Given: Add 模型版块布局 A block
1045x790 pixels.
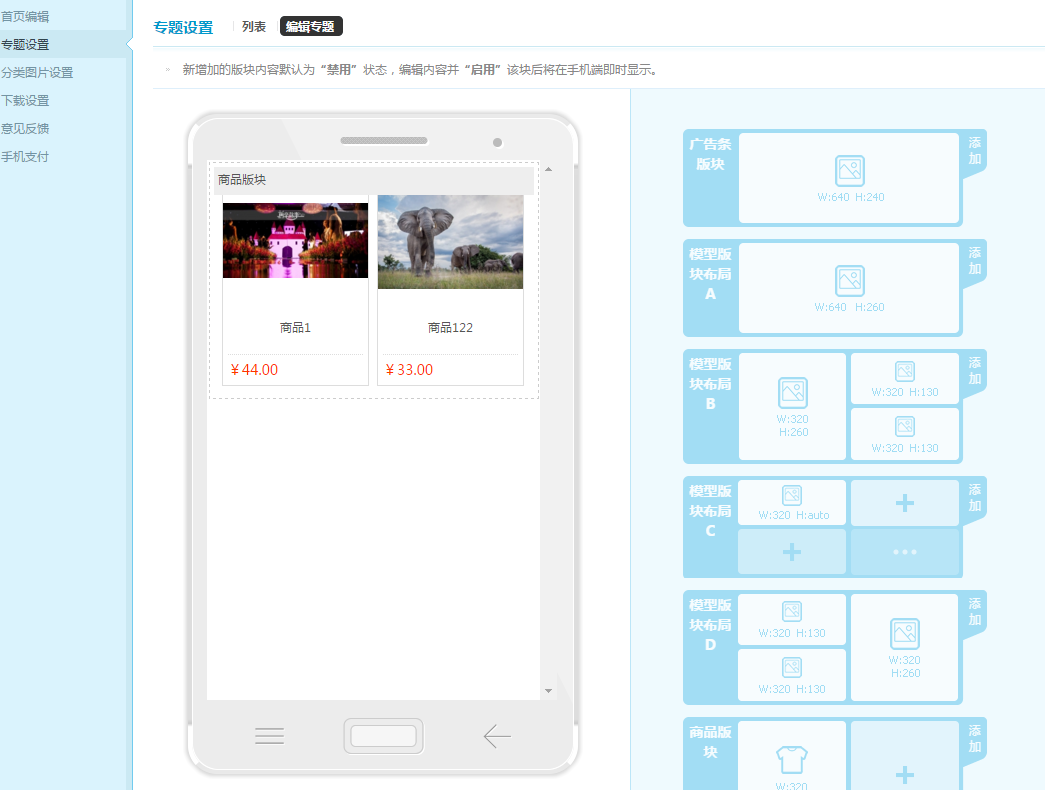Looking at the screenshot, I should pyautogui.click(x=974, y=261).
